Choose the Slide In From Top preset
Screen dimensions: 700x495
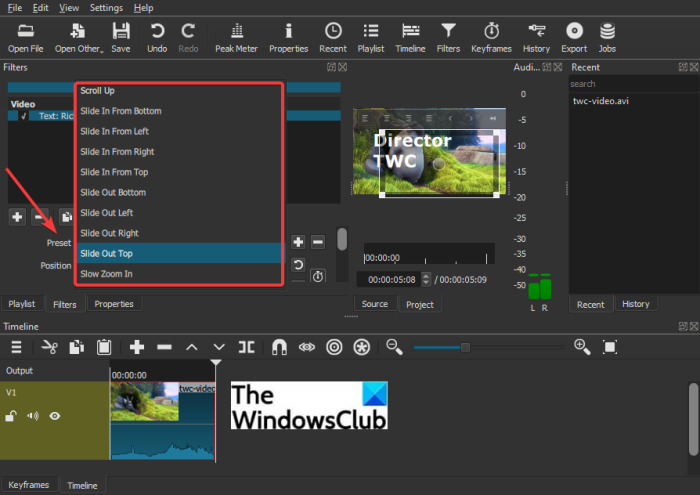coord(179,172)
